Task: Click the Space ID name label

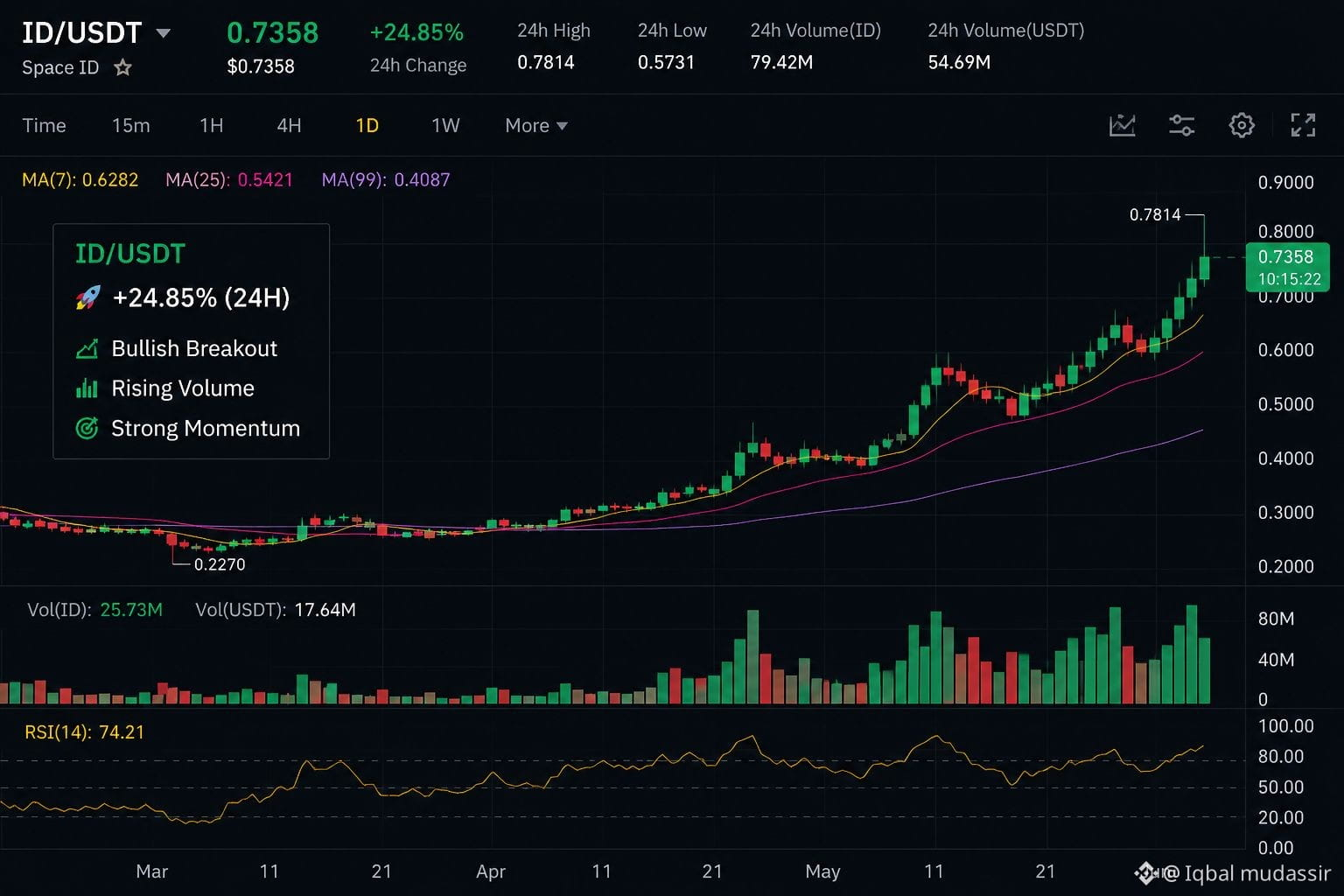Action: pos(60,67)
